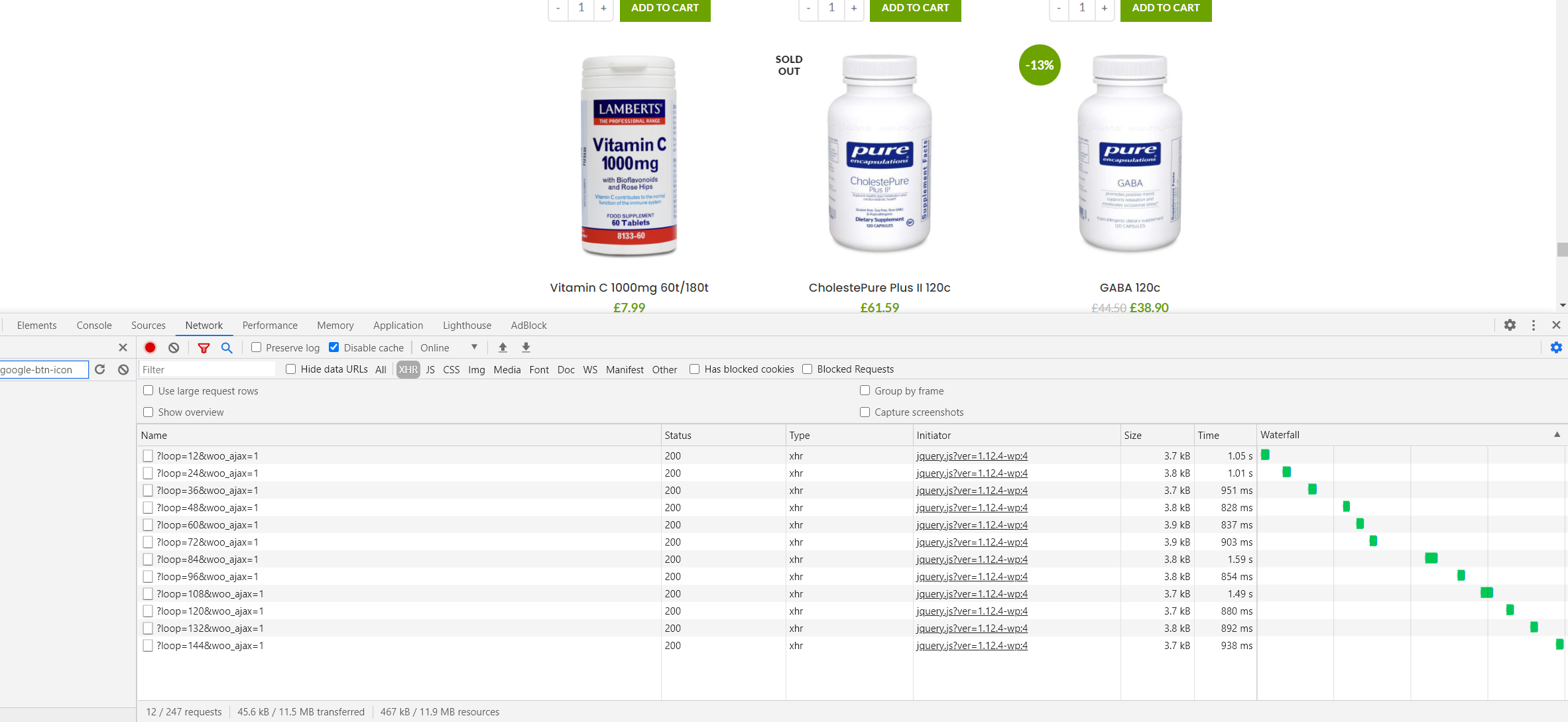Click the network Filter text field
Screen dimensions: 1568x722
coord(207,369)
